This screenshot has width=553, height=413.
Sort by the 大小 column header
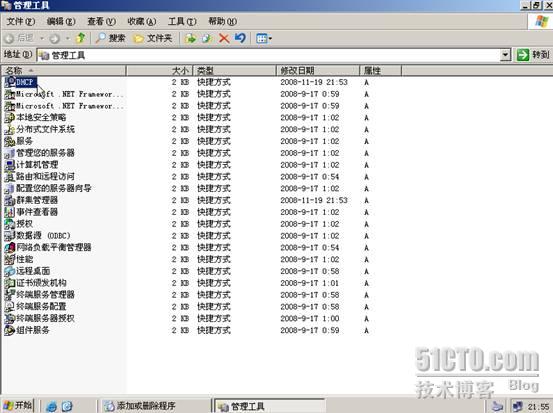point(159,71)
